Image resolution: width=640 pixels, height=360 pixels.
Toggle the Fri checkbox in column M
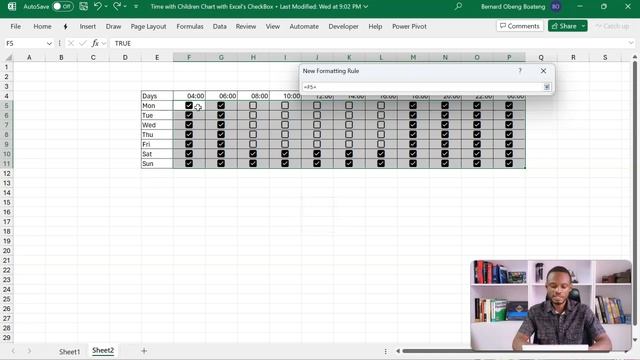tap(413, 144)
